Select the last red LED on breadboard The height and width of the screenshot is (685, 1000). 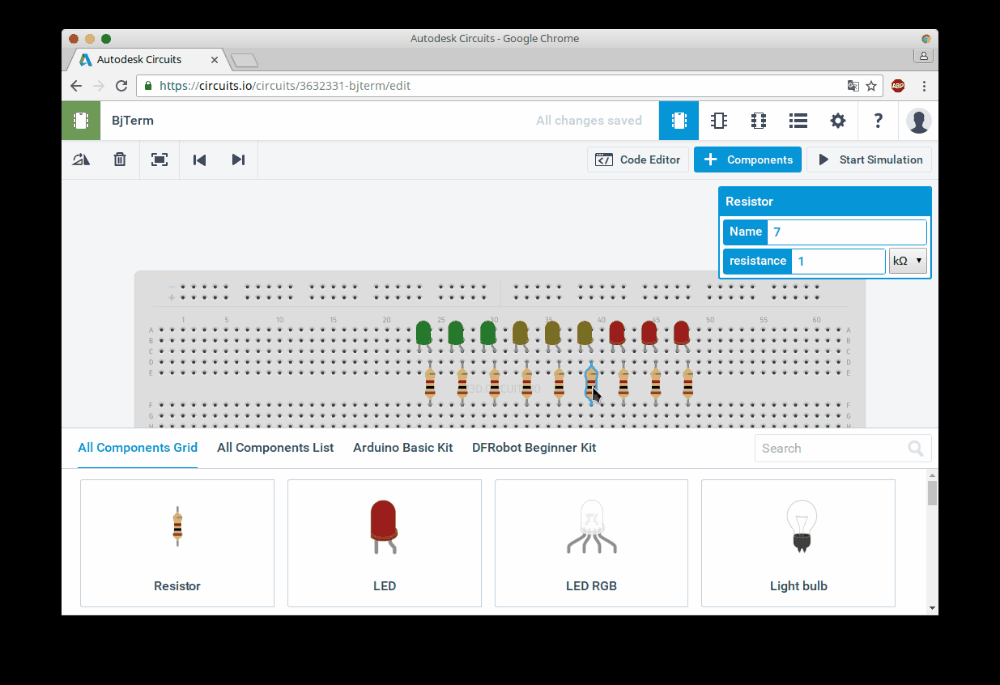682,334
